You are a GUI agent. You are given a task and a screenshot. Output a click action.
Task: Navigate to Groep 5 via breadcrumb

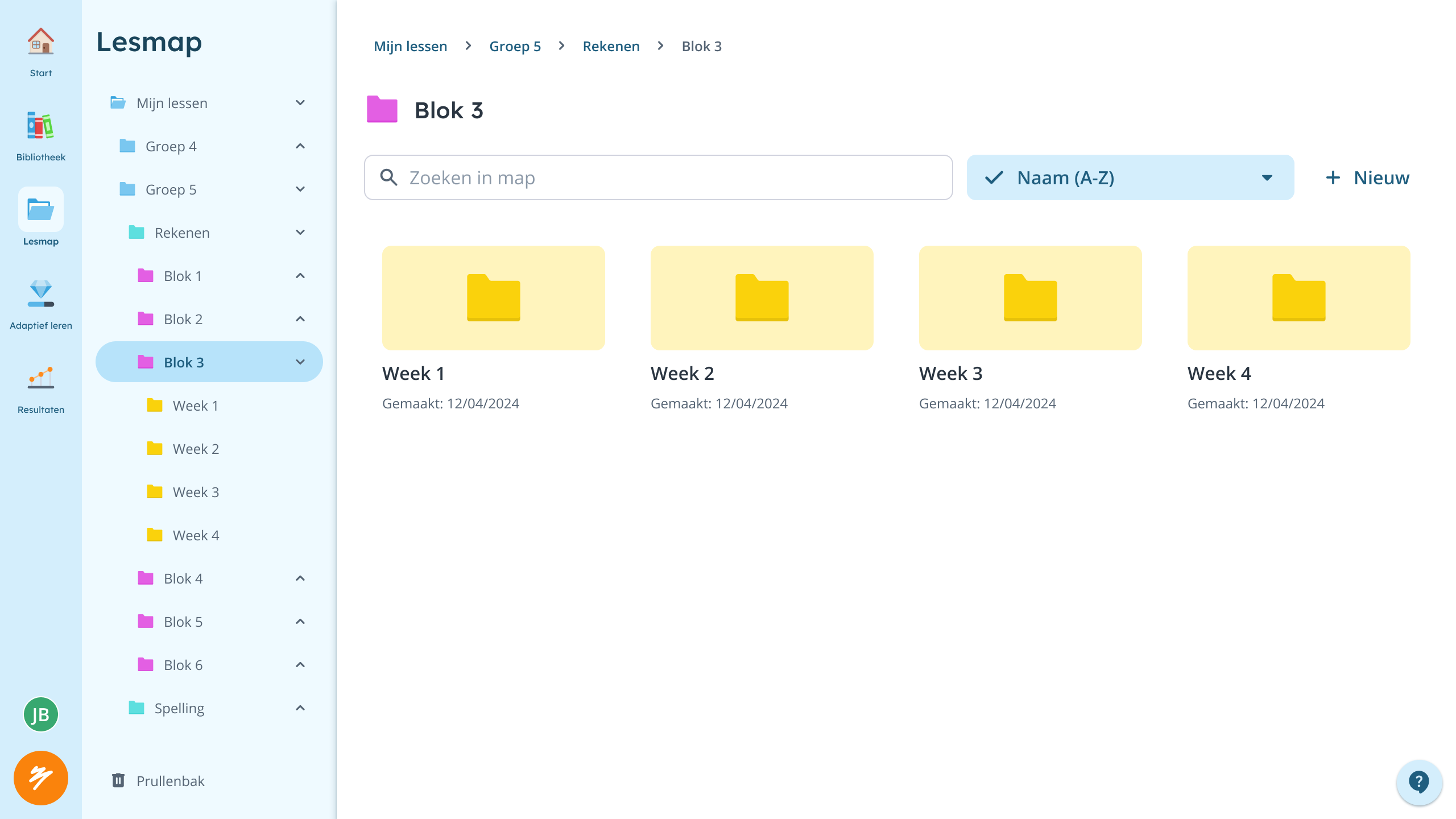click(515, 46)
